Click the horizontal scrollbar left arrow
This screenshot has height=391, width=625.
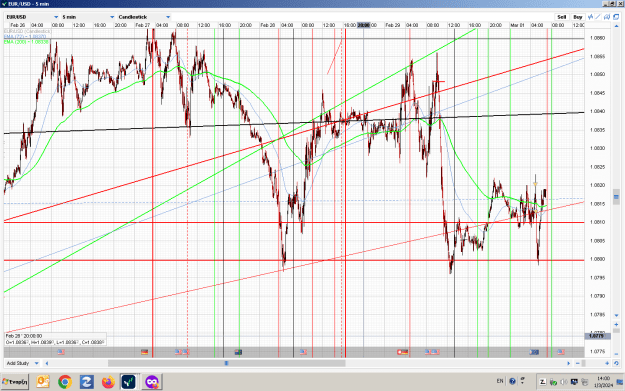click(47, 363)
